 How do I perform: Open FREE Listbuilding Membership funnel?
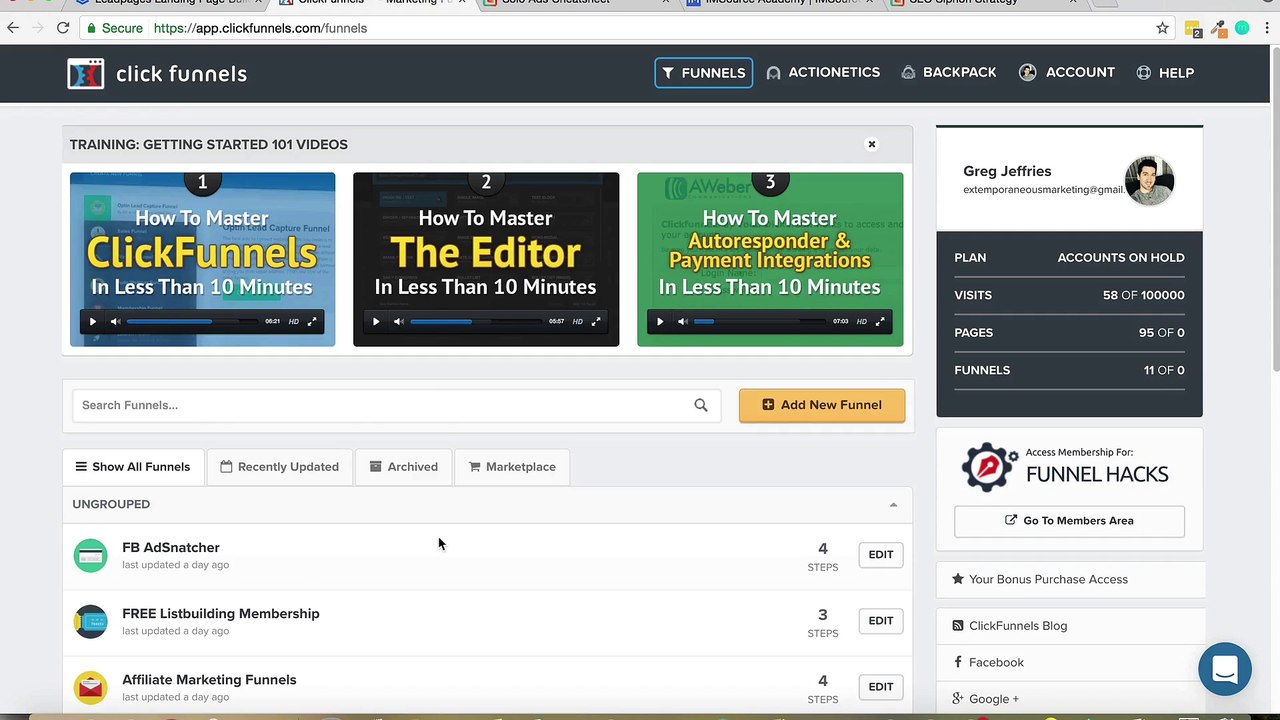click(x=221, y=613)
